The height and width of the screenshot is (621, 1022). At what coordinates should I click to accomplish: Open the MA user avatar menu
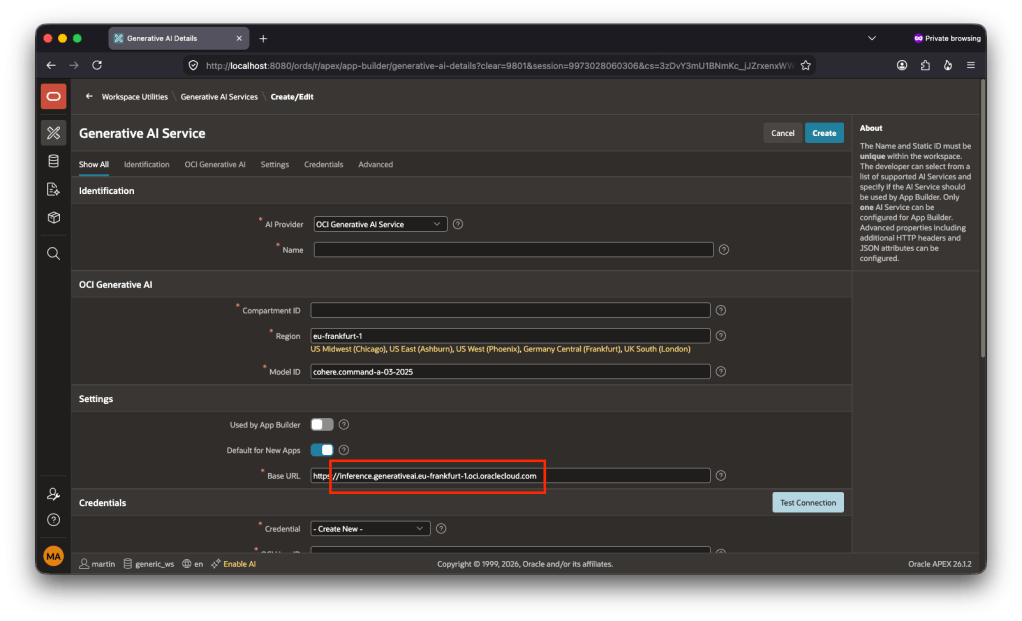pyautogui.click(x=53, y=556)
